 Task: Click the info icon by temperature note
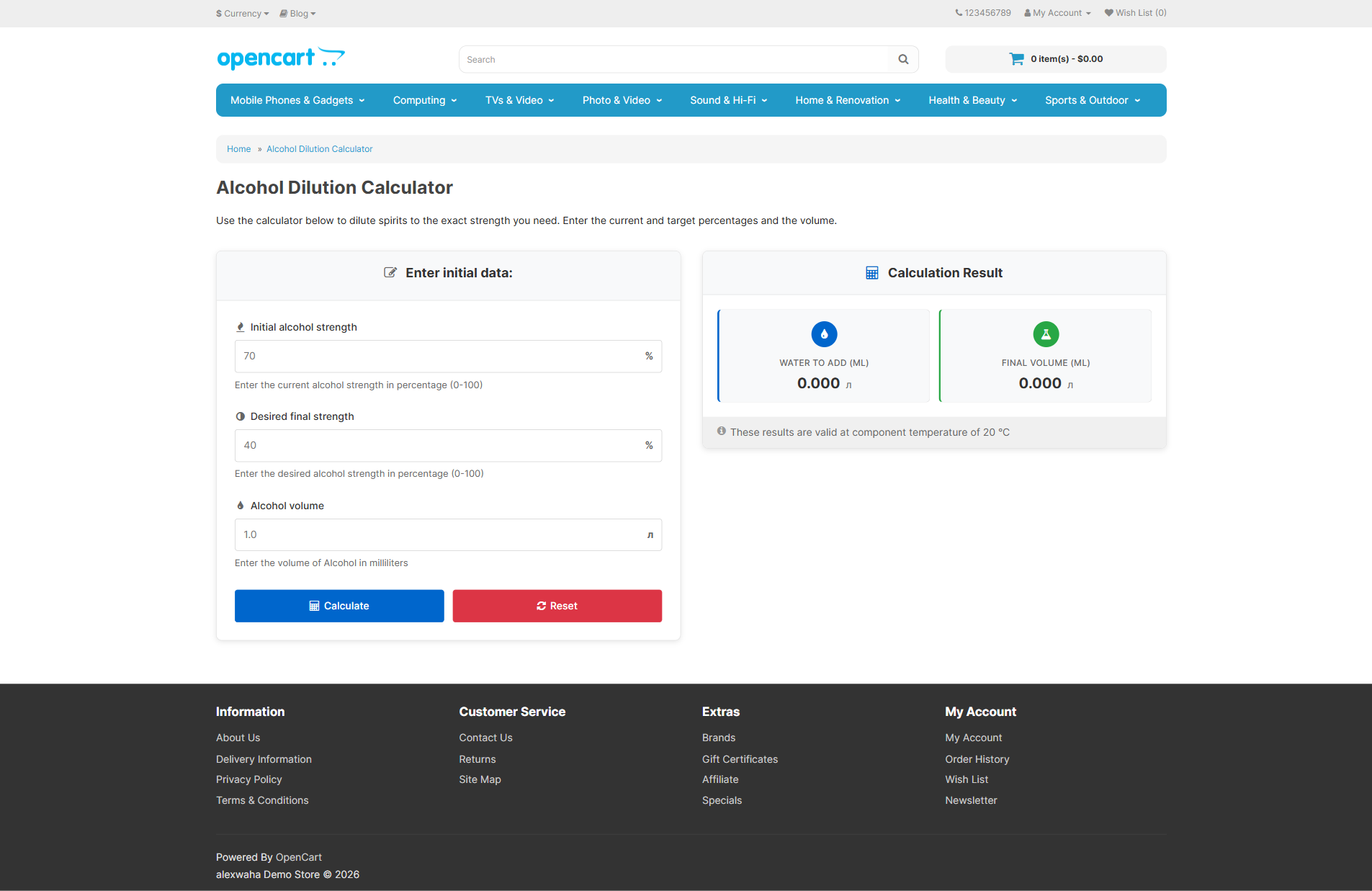tap(721, 431)
